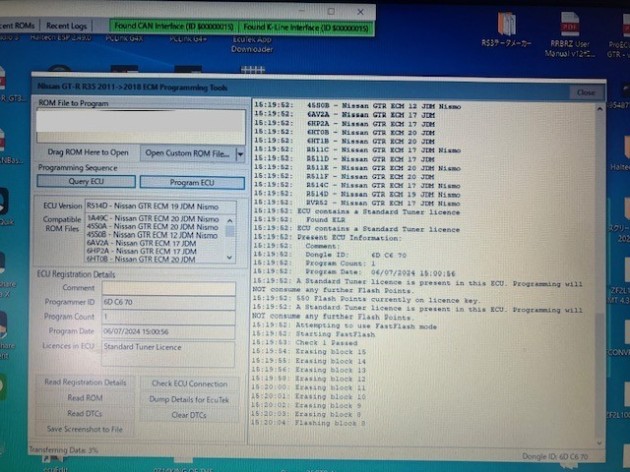The width and height of the screenshot is (630, 472).
Task: Select 4550A Nissan GTR ECM 20 JDM Nismo
Action: point(153,227)
